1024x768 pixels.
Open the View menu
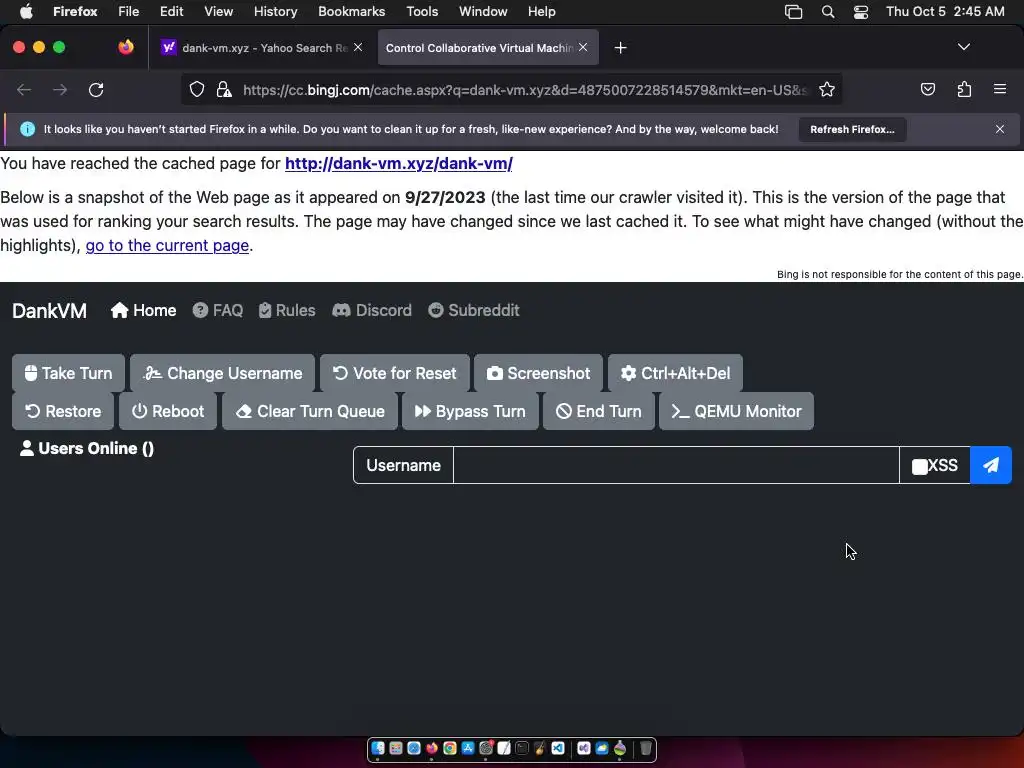218,11
